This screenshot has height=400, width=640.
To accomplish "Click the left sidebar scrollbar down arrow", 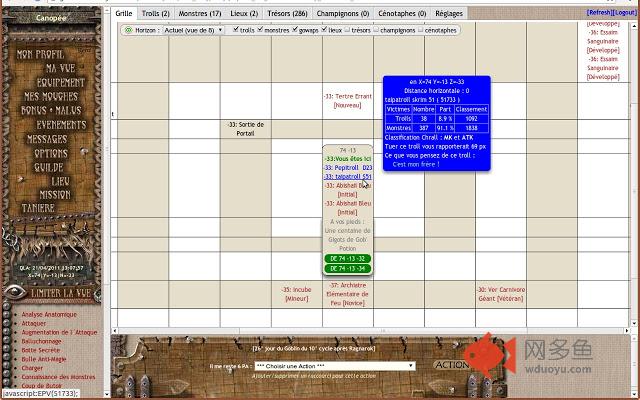I will [x=107, y=394].
